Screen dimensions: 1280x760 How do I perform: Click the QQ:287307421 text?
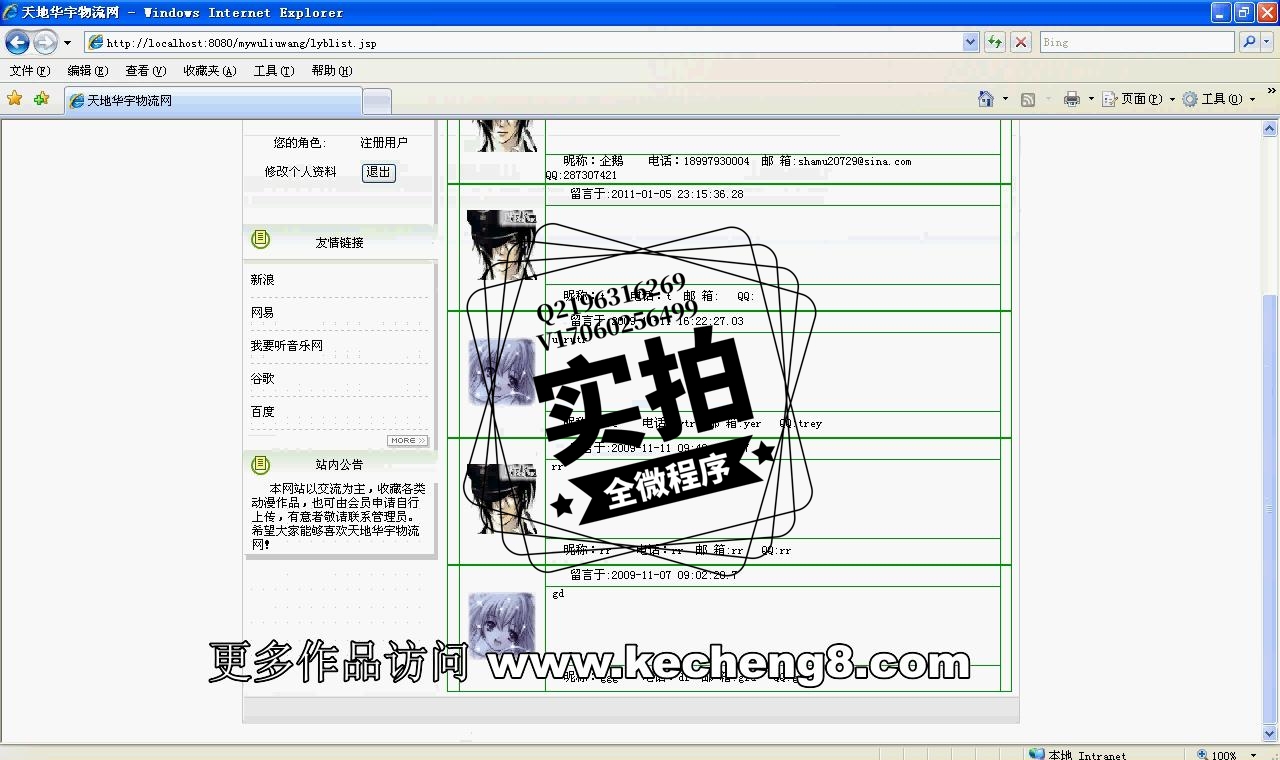click(581, 175)
